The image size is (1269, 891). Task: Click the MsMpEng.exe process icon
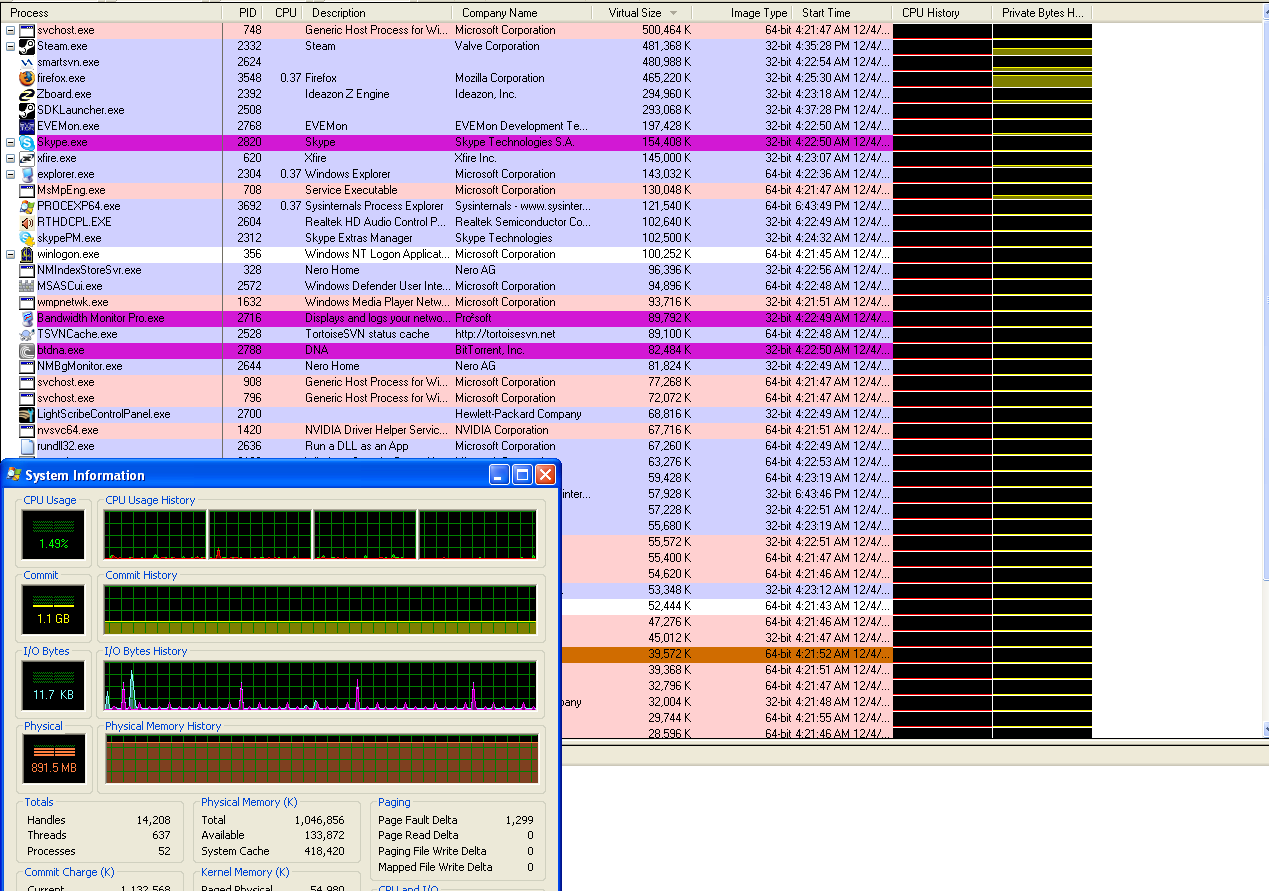(x=27, y=190)
